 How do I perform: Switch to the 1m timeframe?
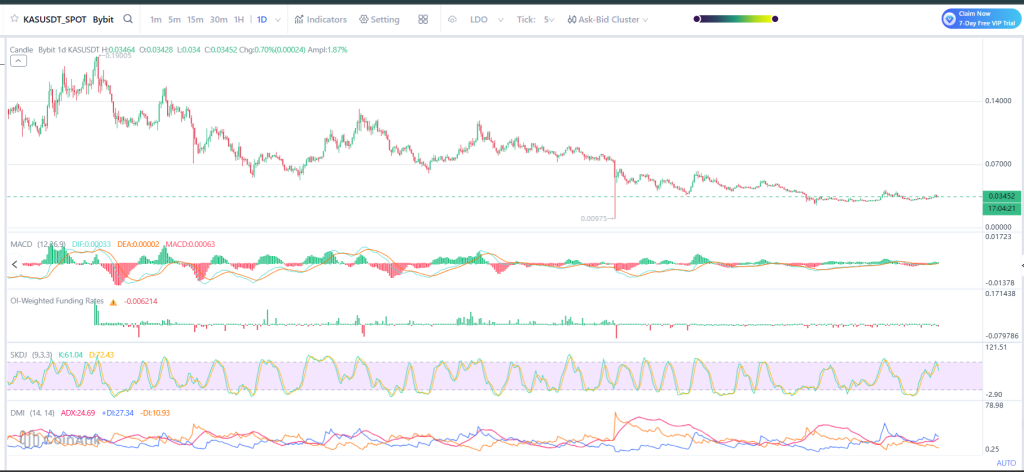tap(156, 19)
